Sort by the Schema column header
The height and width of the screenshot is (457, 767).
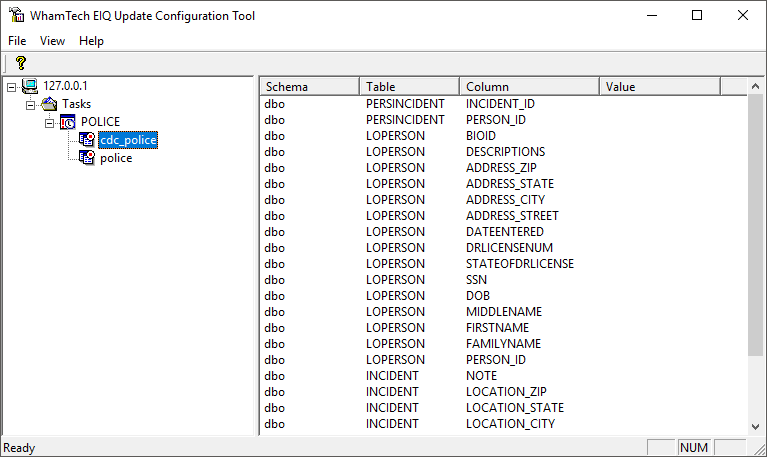click(x=309, y=87)
